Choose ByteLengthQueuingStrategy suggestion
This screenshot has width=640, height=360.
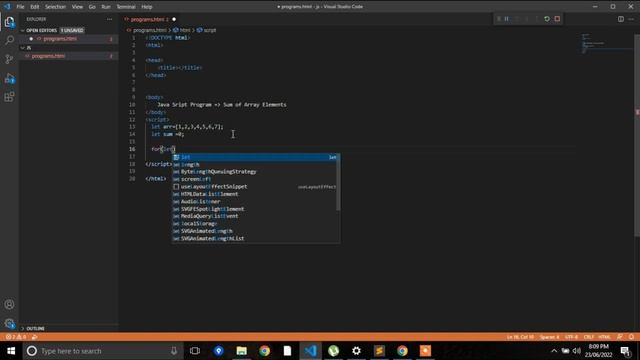click(255, 172)
